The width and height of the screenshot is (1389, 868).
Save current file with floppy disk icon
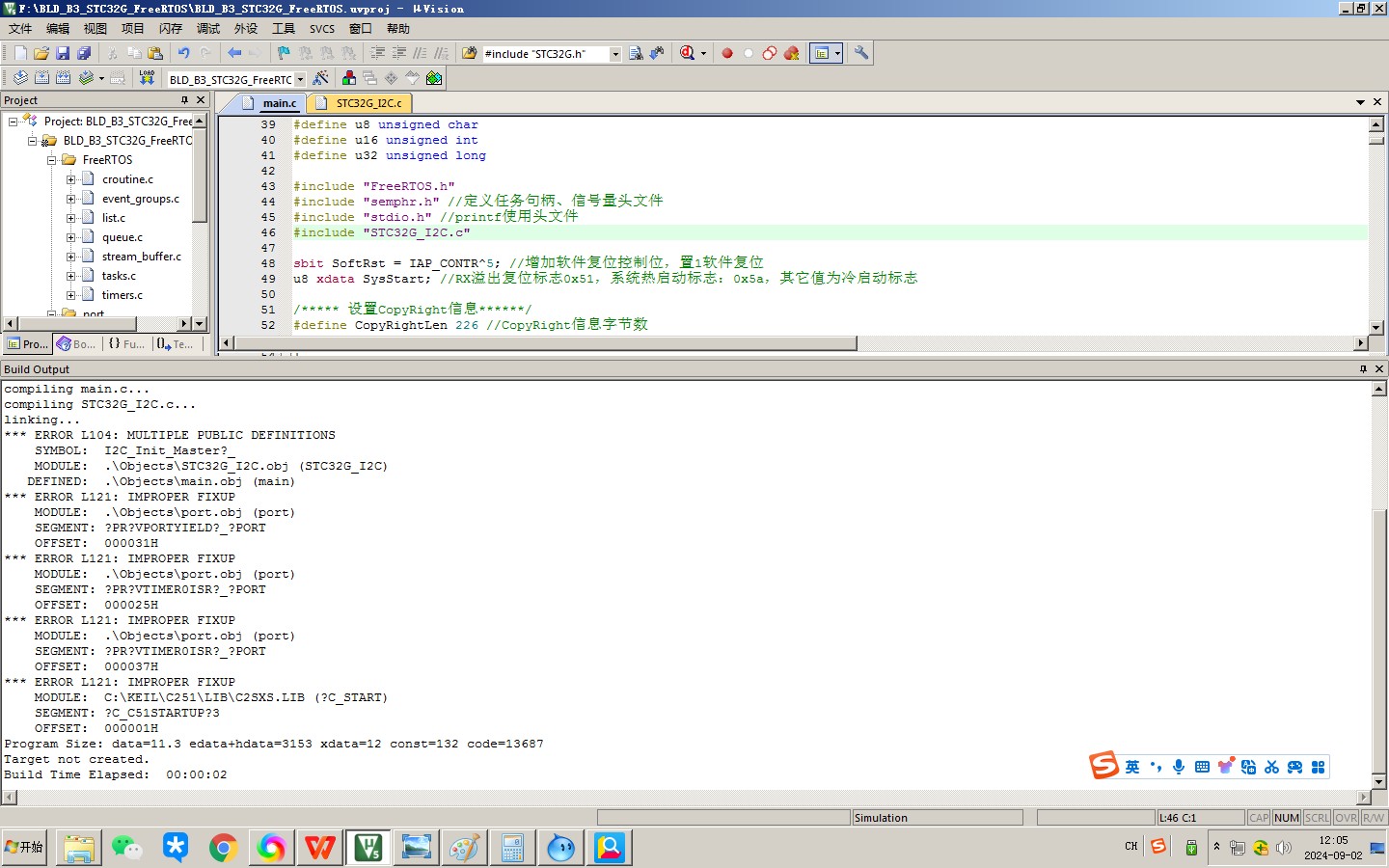click(x=63, y=54)
